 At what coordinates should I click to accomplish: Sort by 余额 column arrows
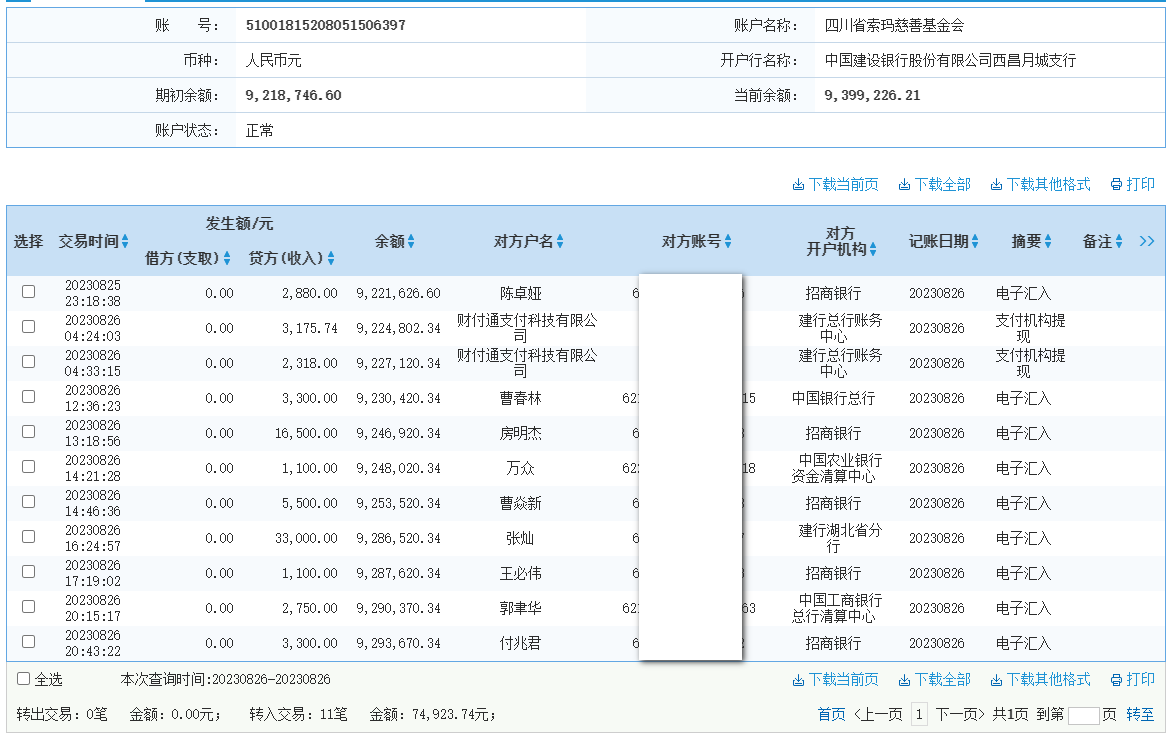click(x=411, y=242)
